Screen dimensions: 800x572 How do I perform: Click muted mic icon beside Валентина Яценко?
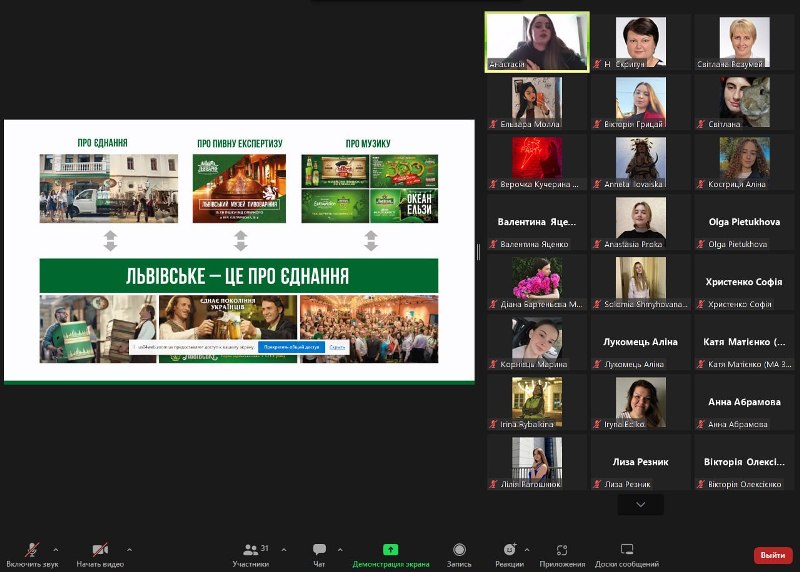pos(493,244)
